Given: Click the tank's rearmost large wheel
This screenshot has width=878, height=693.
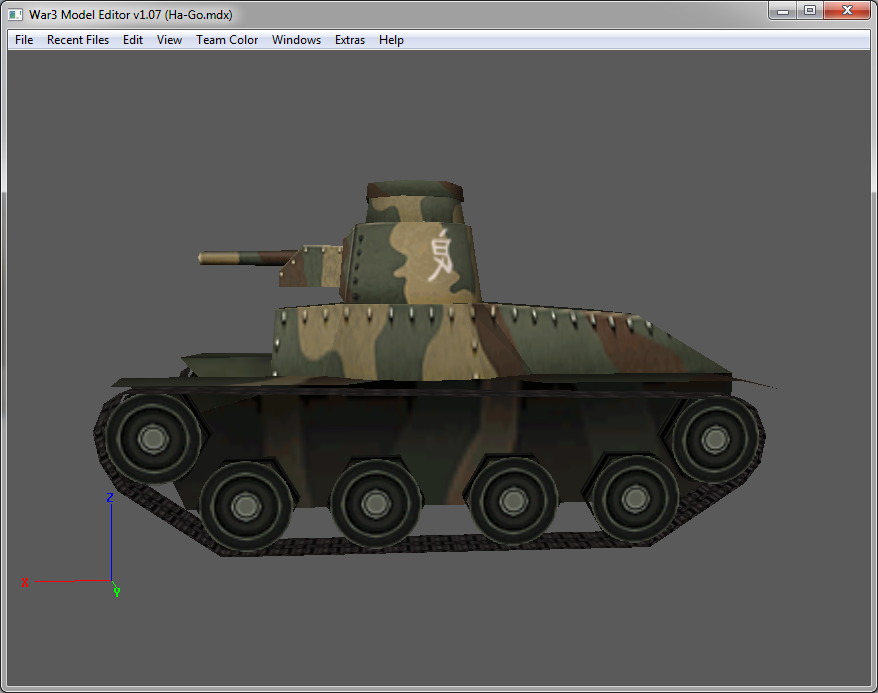Looking at the screenshot, I should point(715,439).
